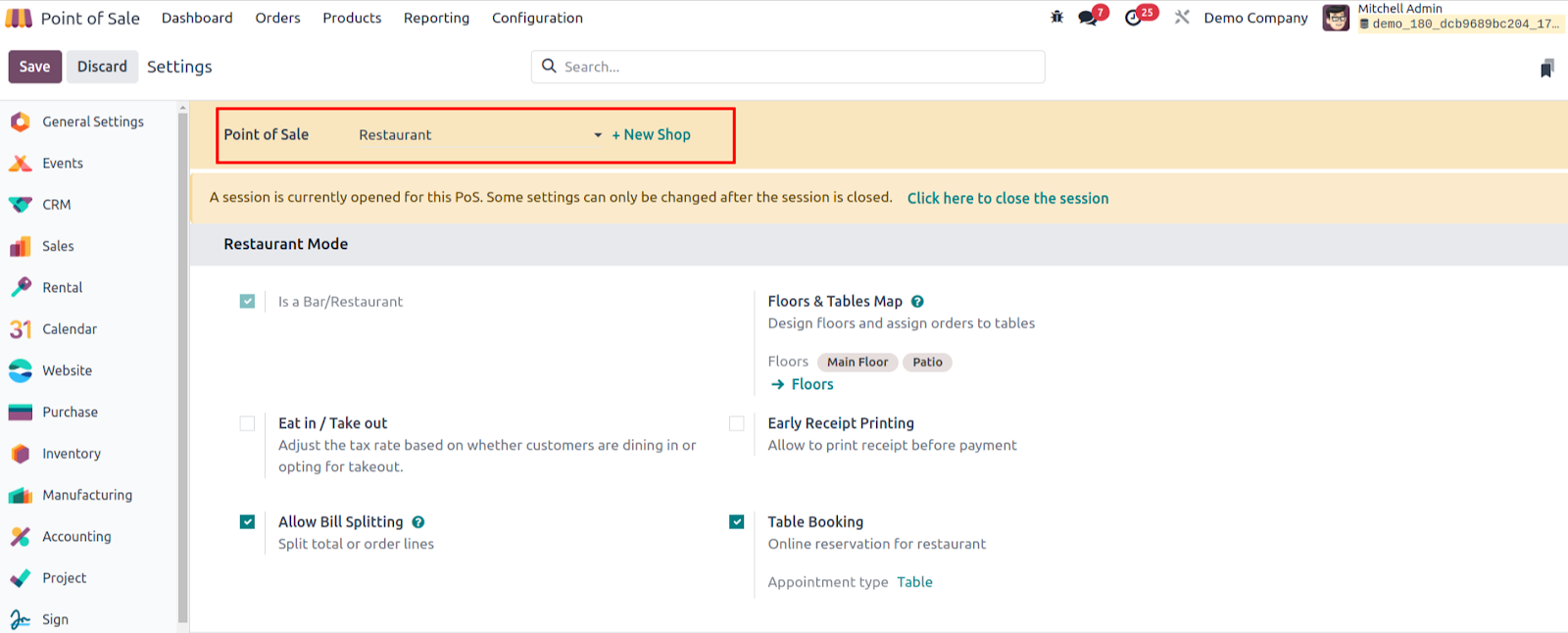Click the arrow icon before Floors link

(778, 385)
